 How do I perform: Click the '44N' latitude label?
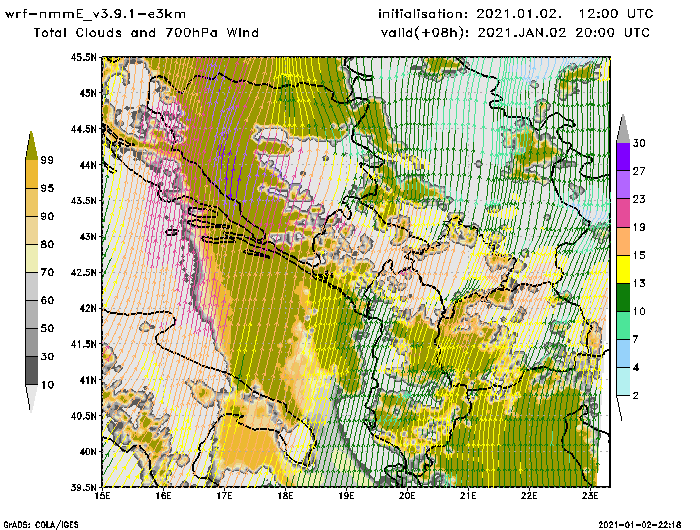tap(88, 165)
